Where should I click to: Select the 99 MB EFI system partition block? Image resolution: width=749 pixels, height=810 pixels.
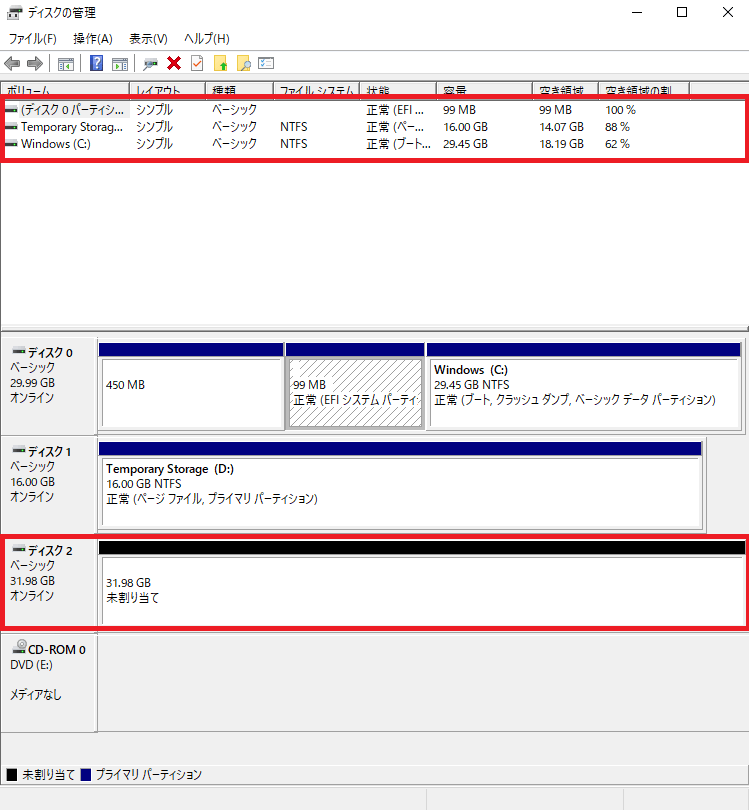pos(355,392)
